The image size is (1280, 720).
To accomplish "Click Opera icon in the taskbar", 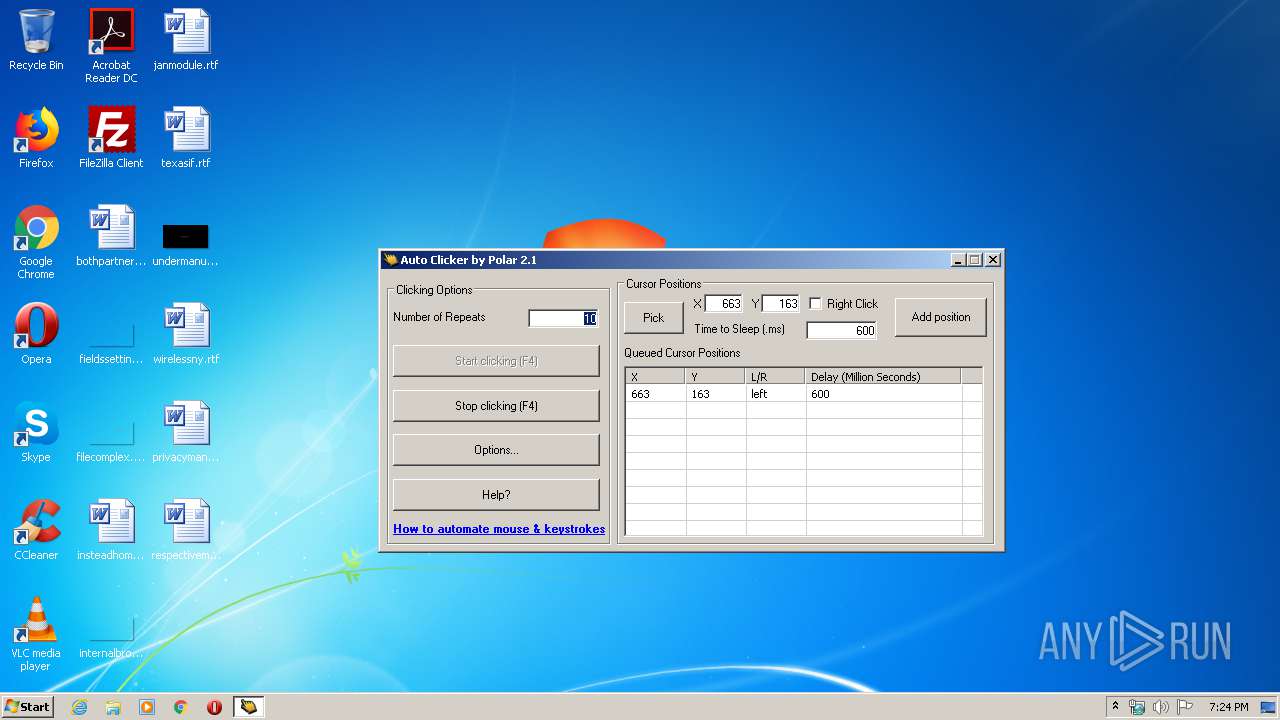I will pos(214,707).
